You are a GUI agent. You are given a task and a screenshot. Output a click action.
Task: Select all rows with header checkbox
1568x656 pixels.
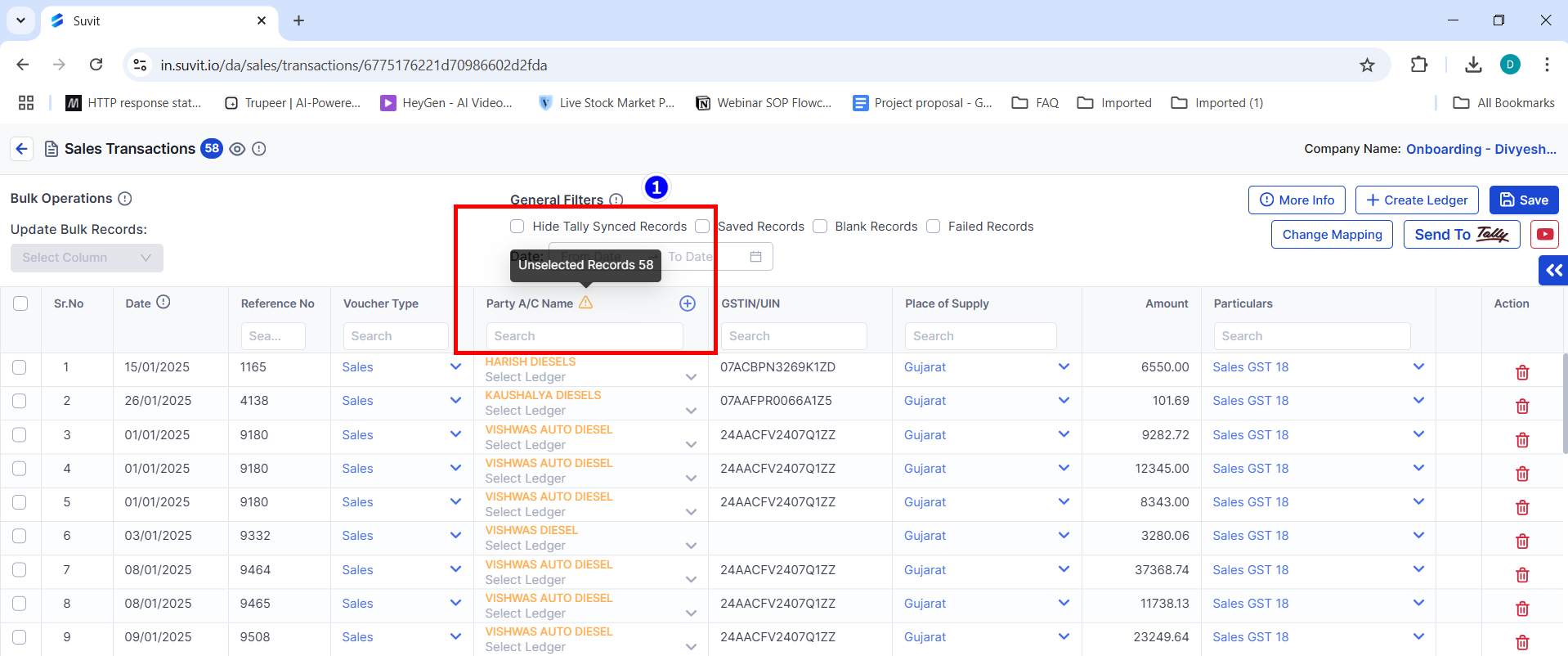coord(20,303)
